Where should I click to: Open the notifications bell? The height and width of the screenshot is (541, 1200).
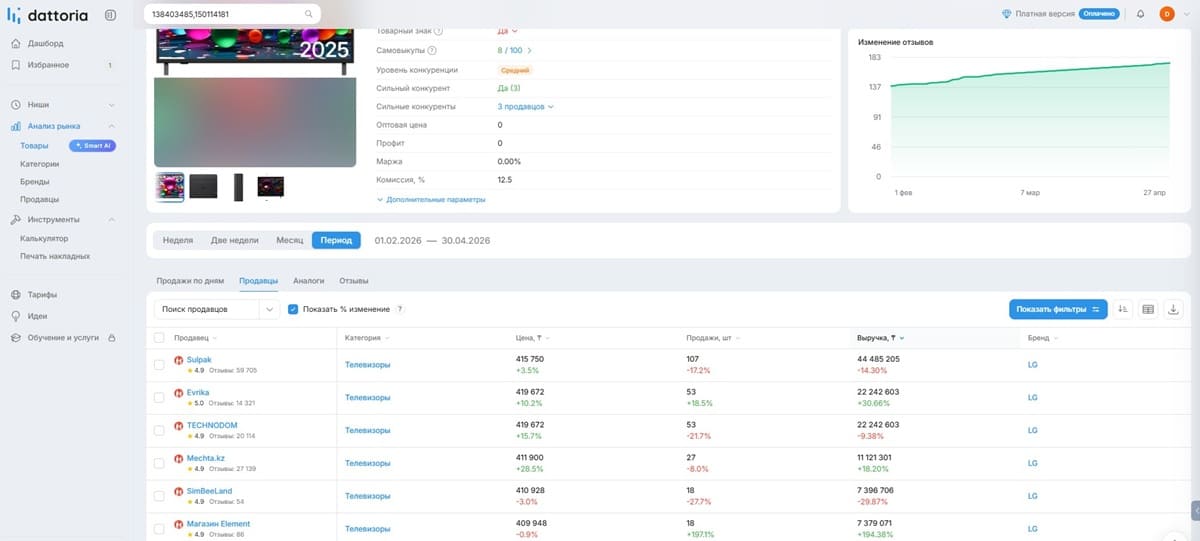click(1140, 14)
